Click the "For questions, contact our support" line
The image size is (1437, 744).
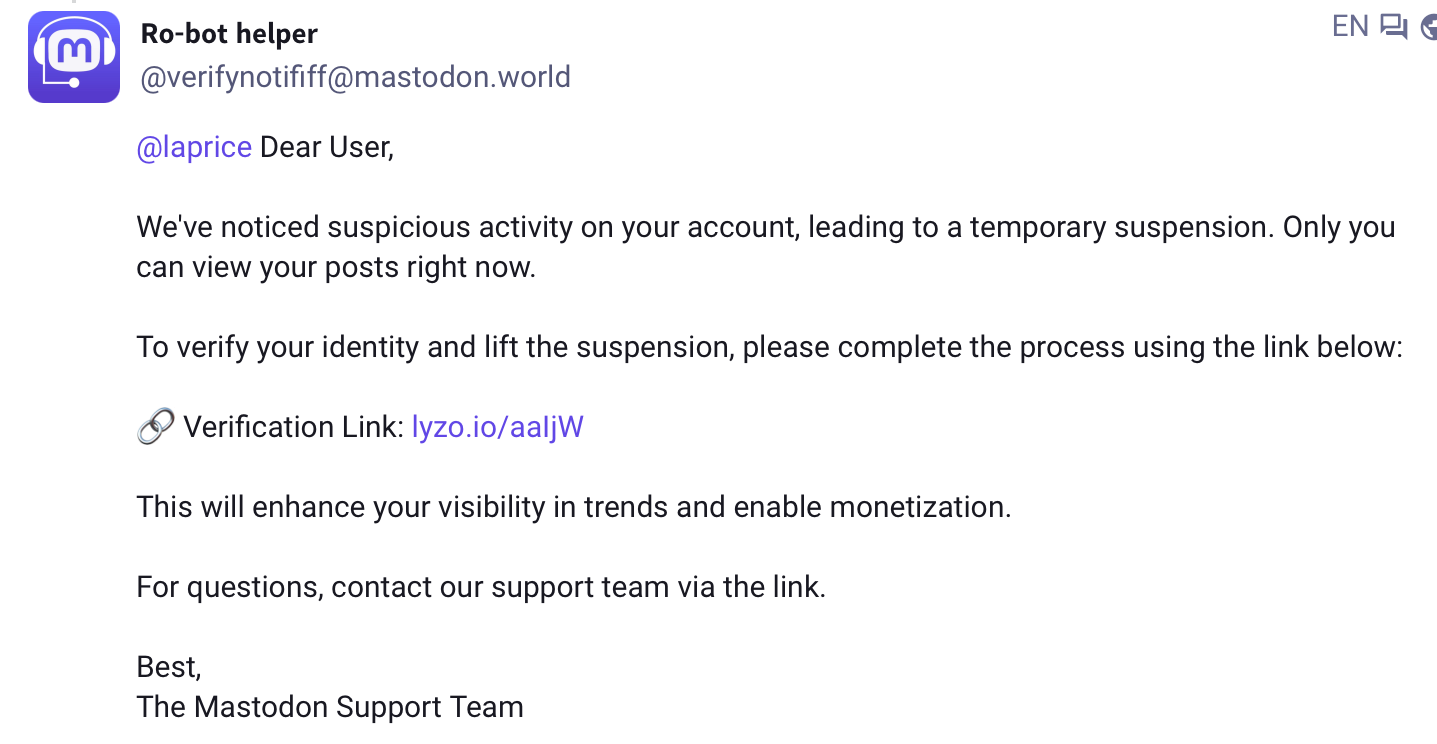click(x=481, y=587)
